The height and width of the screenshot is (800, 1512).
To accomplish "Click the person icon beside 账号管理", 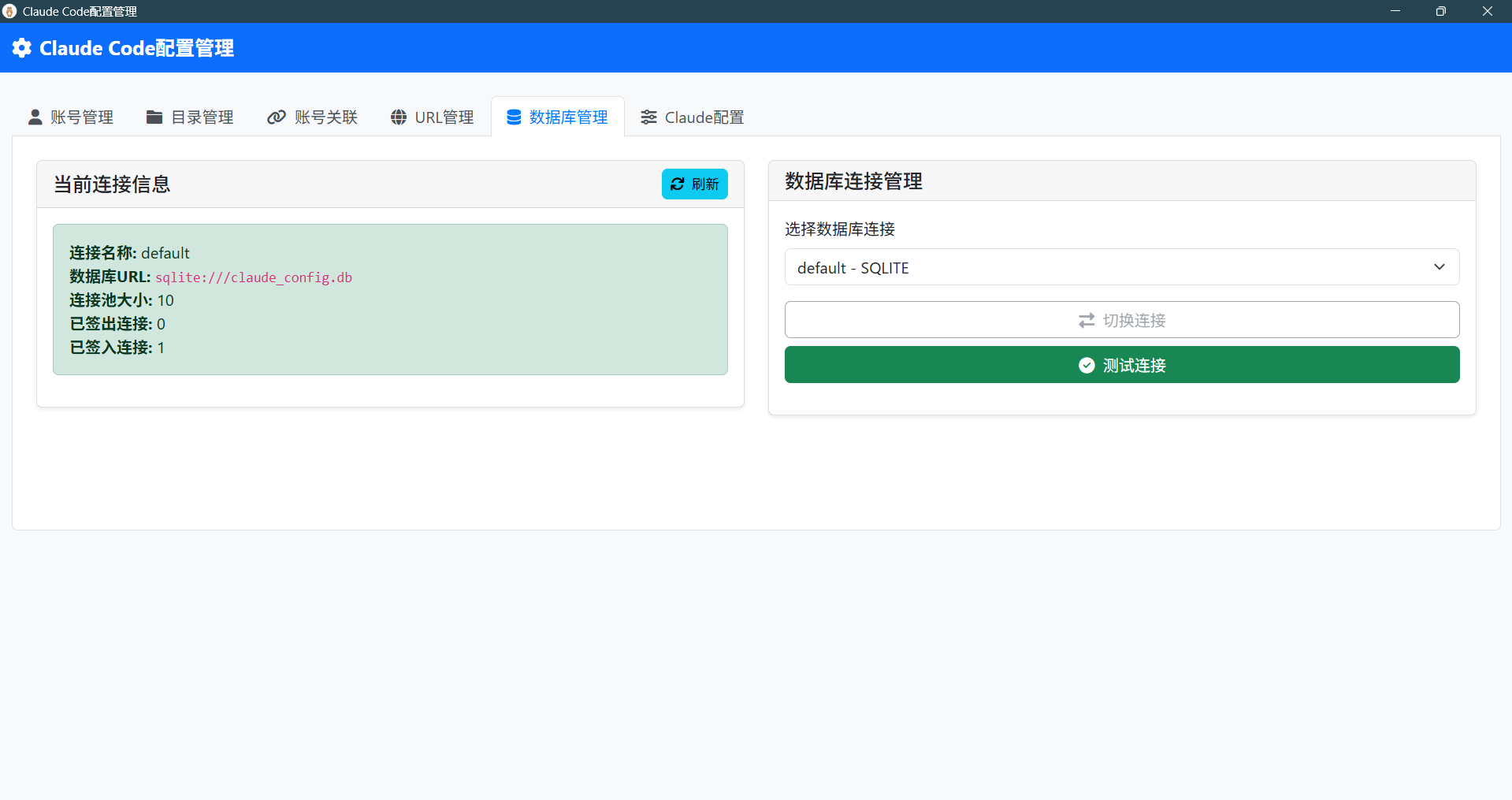I will (35, 117).
